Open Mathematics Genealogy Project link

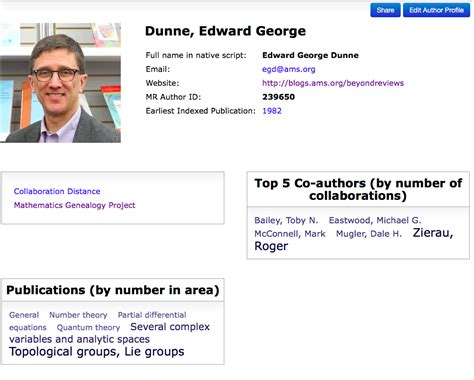tap(74, 205)
